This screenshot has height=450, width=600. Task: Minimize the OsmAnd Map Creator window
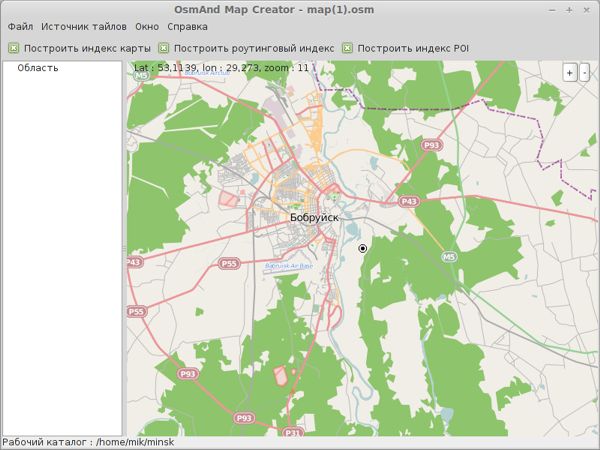coord(552,10)
